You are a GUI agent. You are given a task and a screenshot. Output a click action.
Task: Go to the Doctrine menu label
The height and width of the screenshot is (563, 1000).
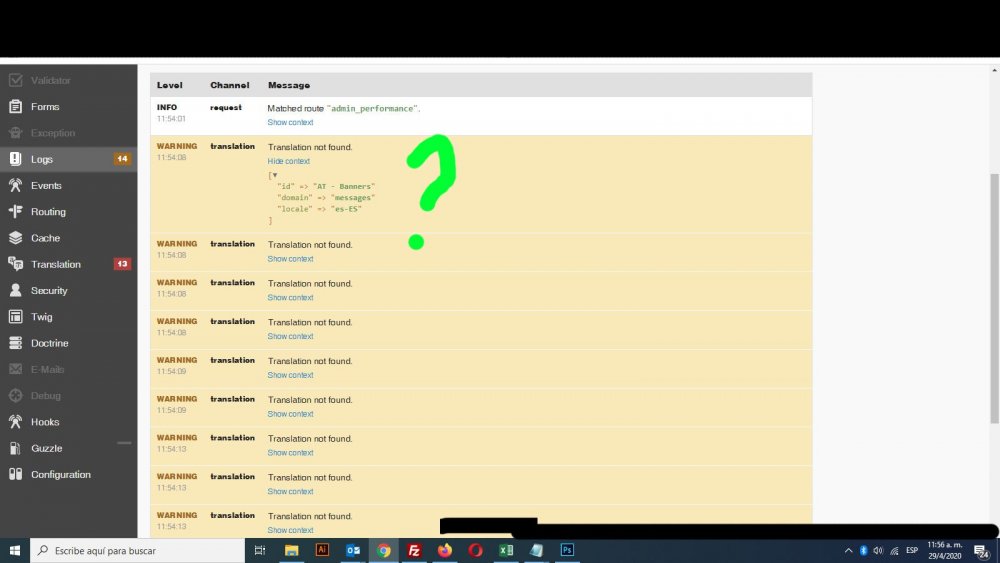[x=49, y=343]
